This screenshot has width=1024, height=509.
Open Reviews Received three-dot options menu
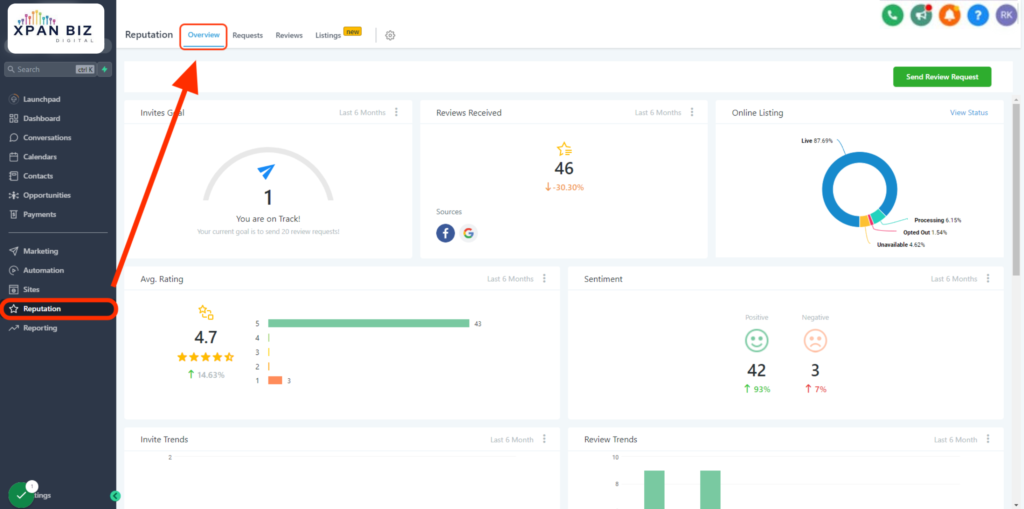[x=692, y=113]
